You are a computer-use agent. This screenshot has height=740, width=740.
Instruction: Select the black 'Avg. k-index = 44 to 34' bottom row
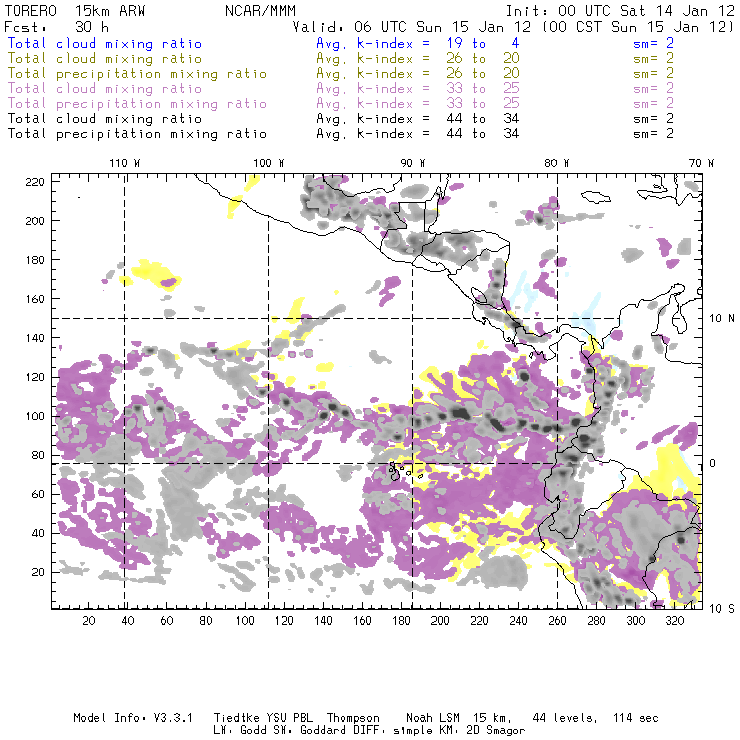[x=418, y=134]
